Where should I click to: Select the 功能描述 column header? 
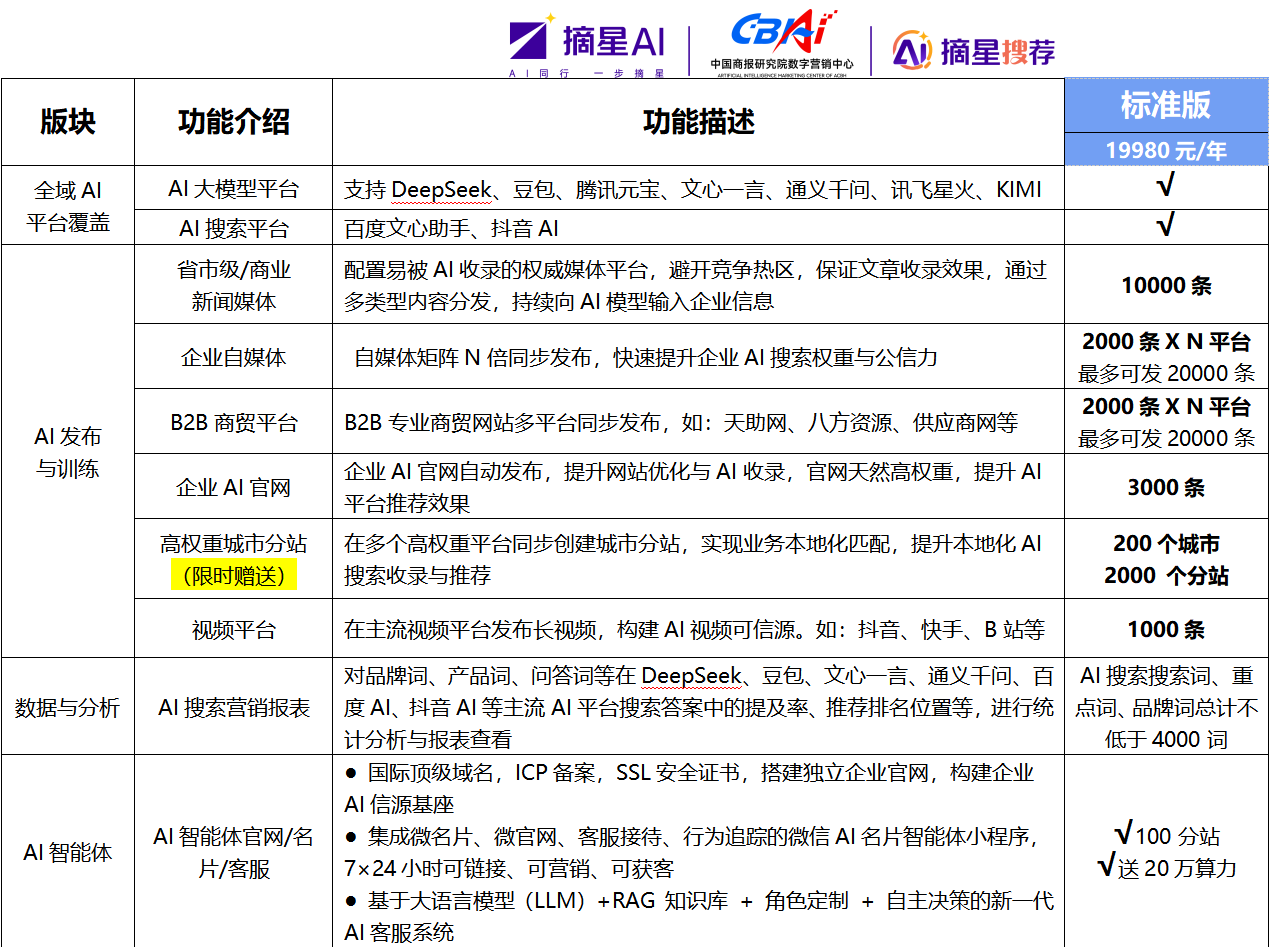[x=698, y=122]
